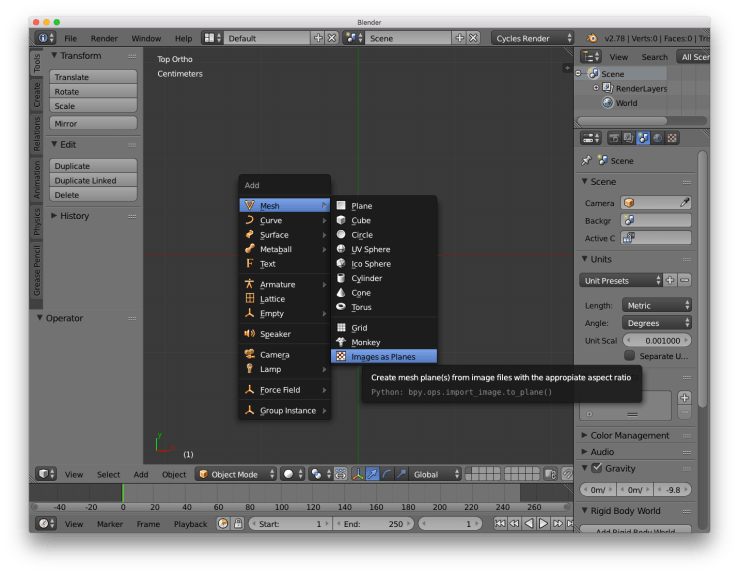Open the Length unit dropdown
Screen dimensions: 739x574
tap(657, 305)
